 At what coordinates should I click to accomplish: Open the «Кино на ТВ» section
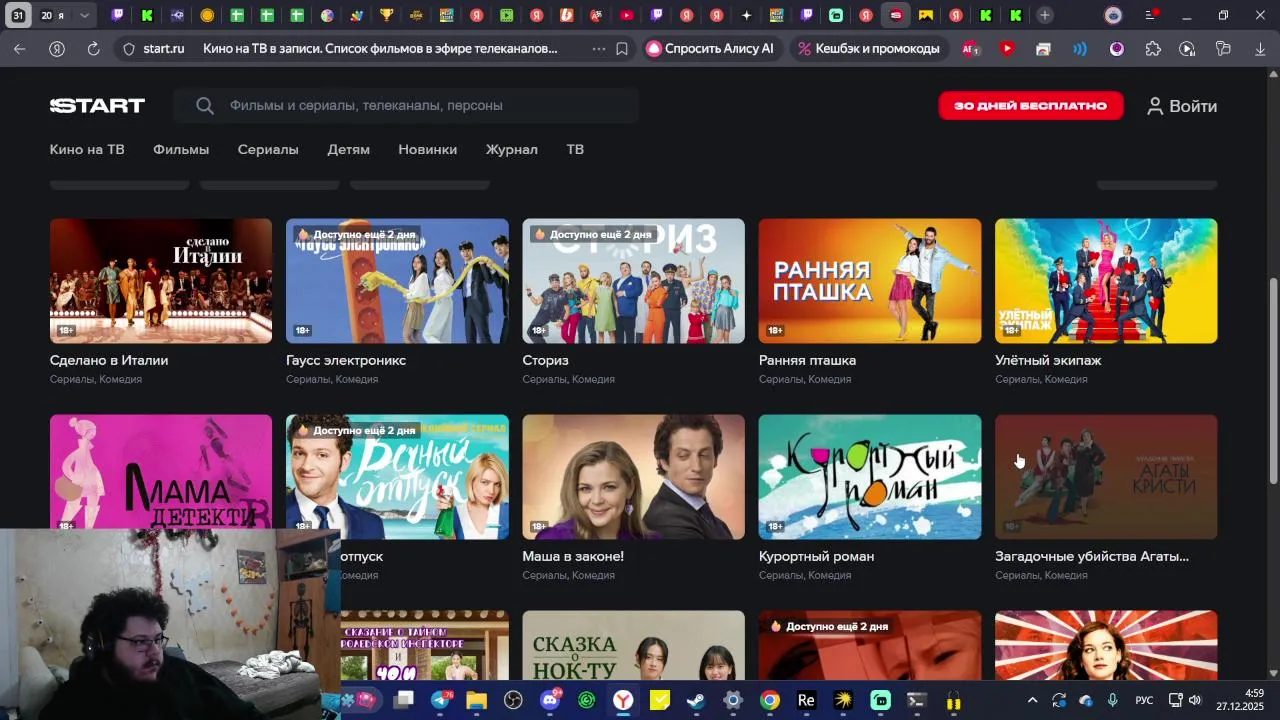click(x=87, y=149)
